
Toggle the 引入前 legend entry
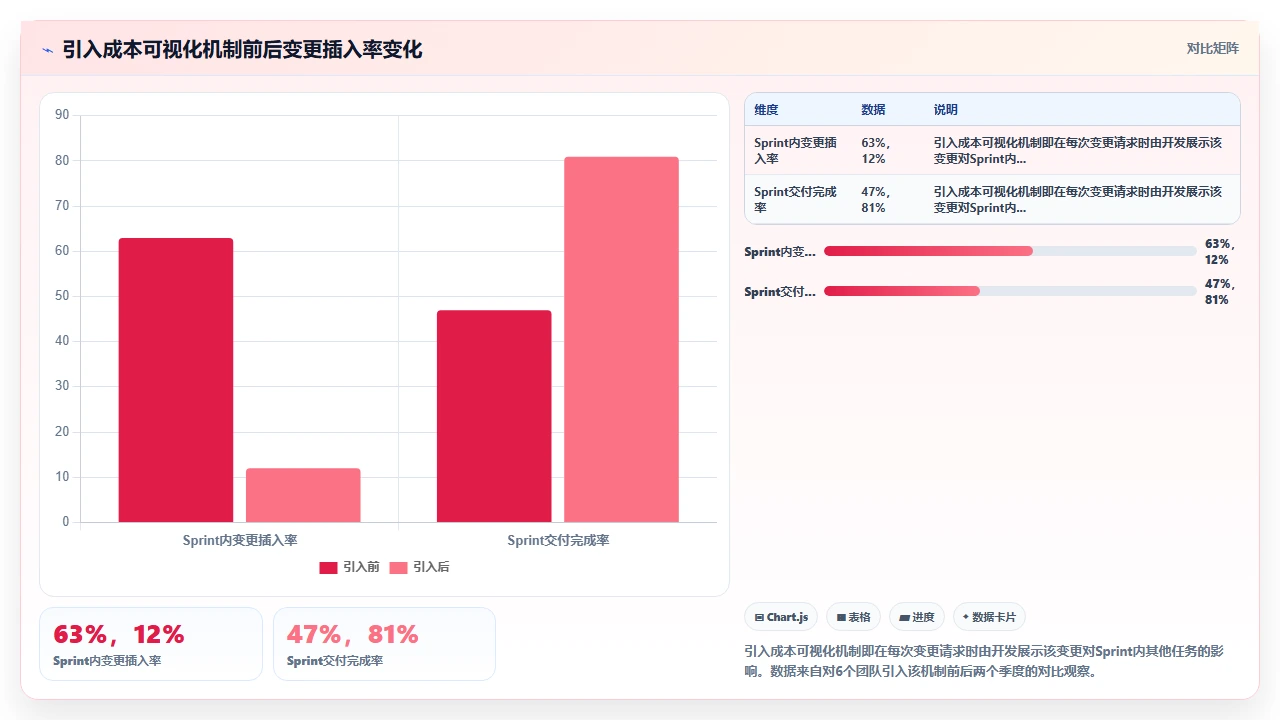pos(349,567)
